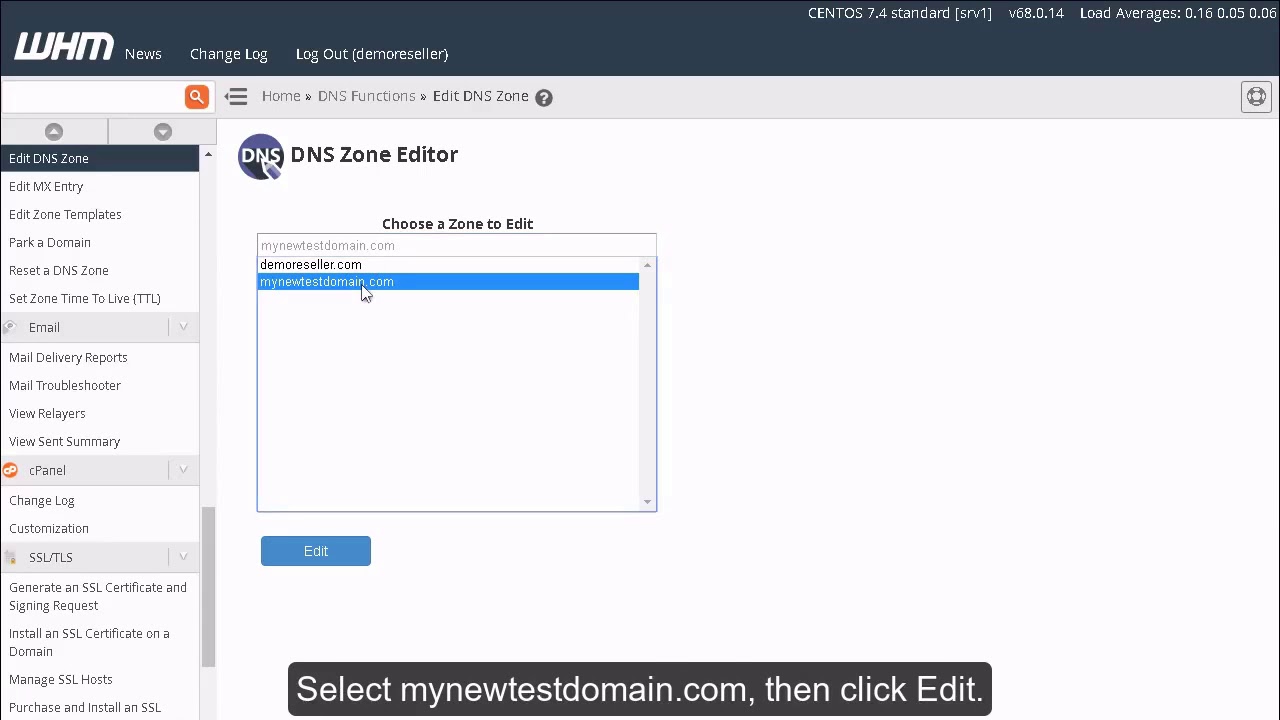The height and width of the screenshot is (720, 1280).
Task: Click the sidebar collapse-all up arrow
Action: click(x=54, y=131)
